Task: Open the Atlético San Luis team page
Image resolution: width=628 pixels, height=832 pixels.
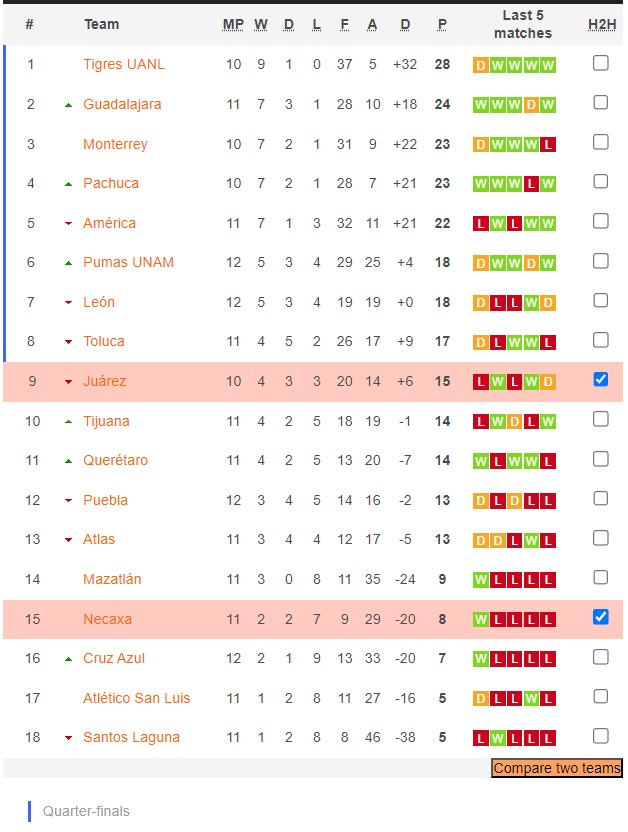Action: (x=136, y=697)
